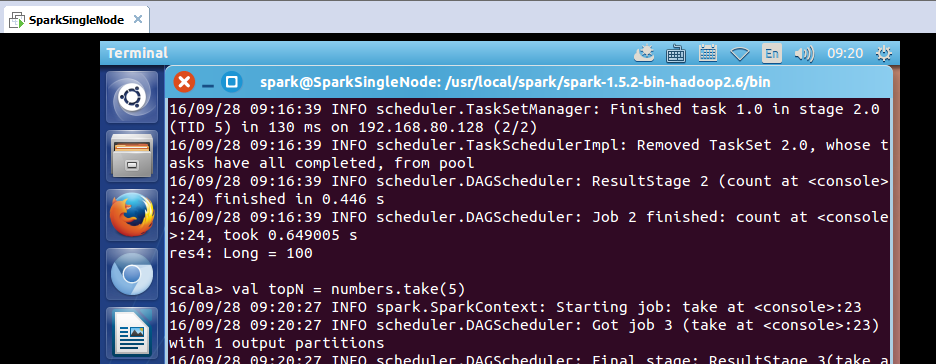Open the weather indicator in top panel
This screenshot has width=936, height=364.
click(645, 54)
